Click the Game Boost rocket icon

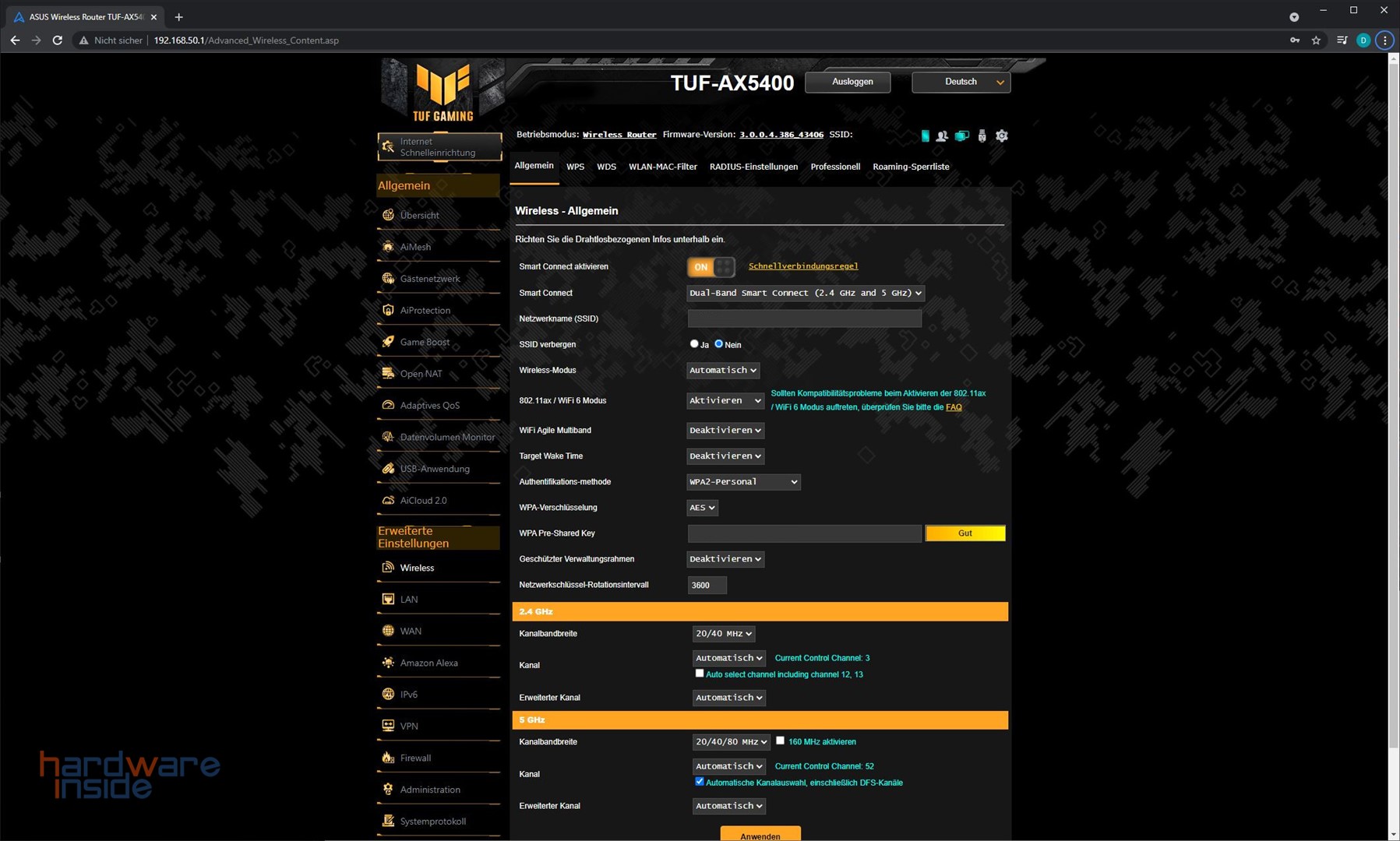tap(388, 342)
